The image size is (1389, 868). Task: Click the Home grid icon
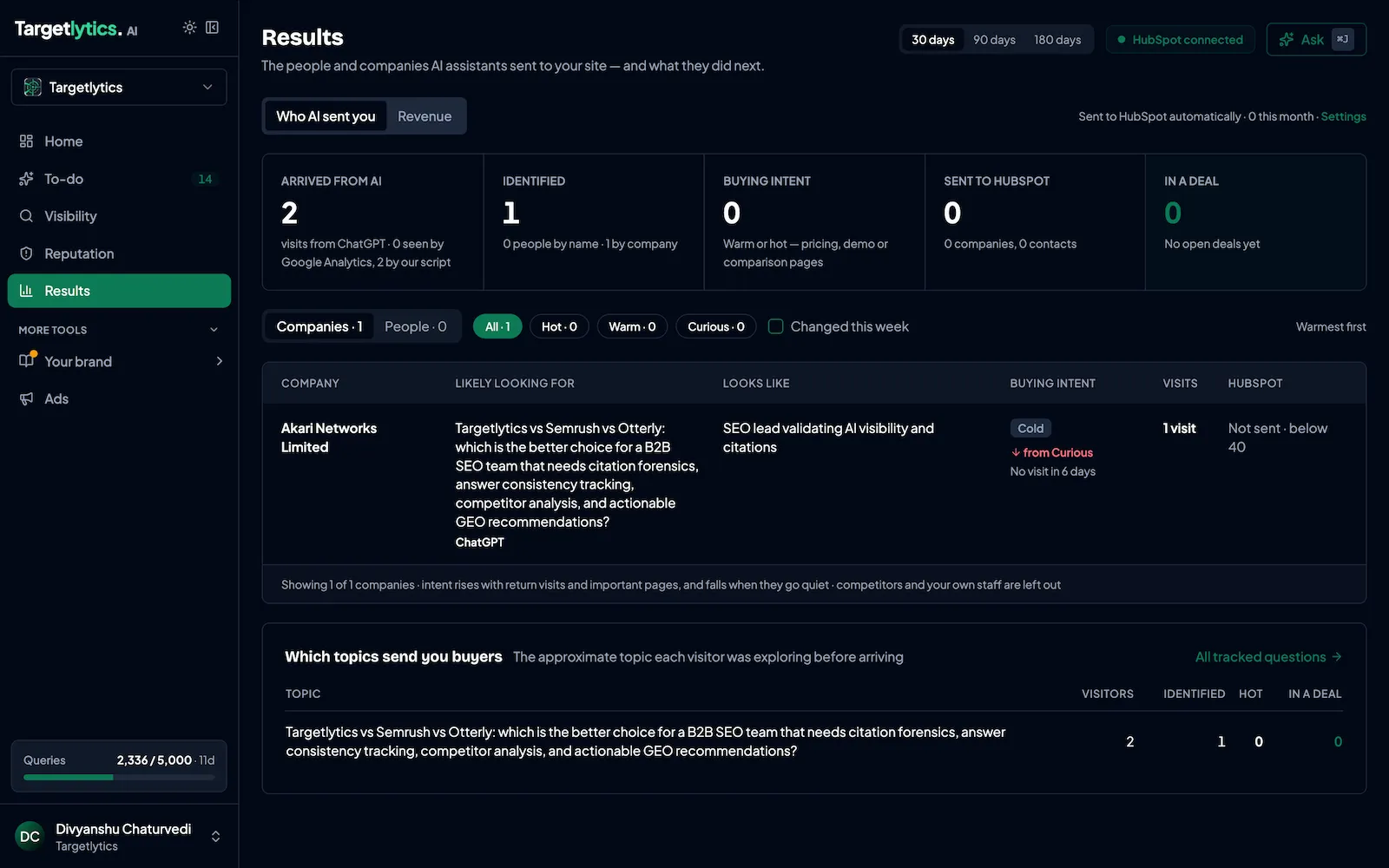(27, 141)
